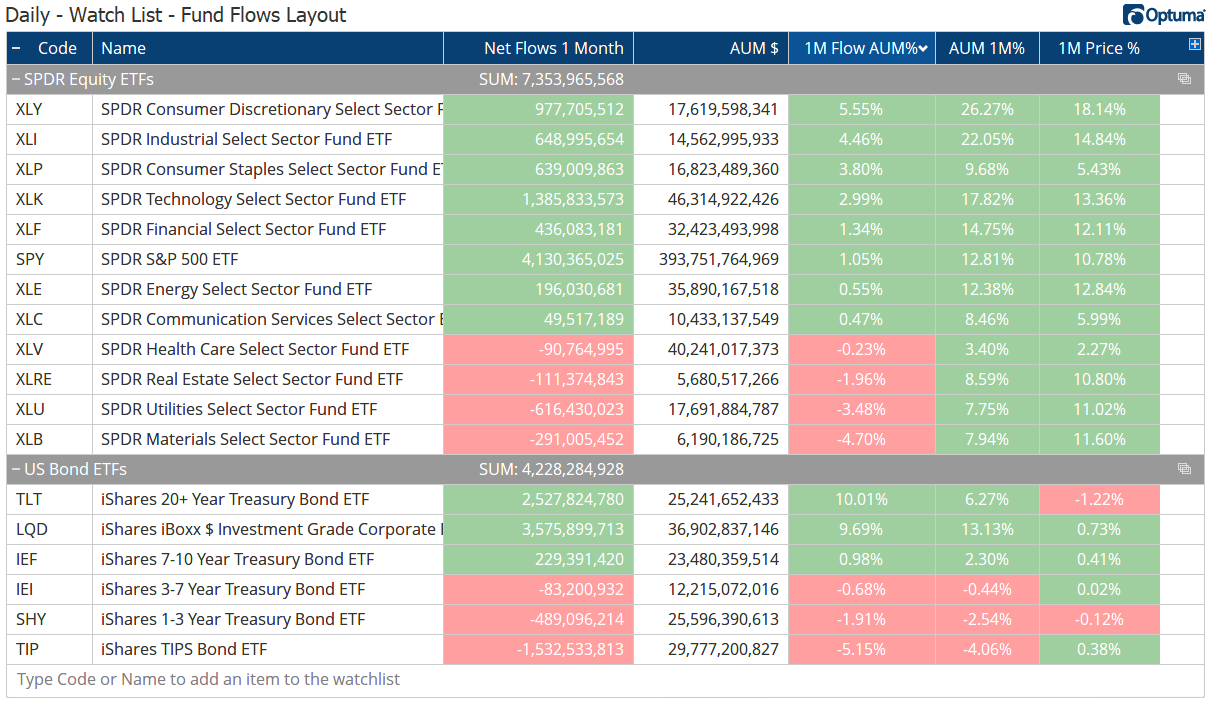Select the IEF code cell

pos(50,559)
